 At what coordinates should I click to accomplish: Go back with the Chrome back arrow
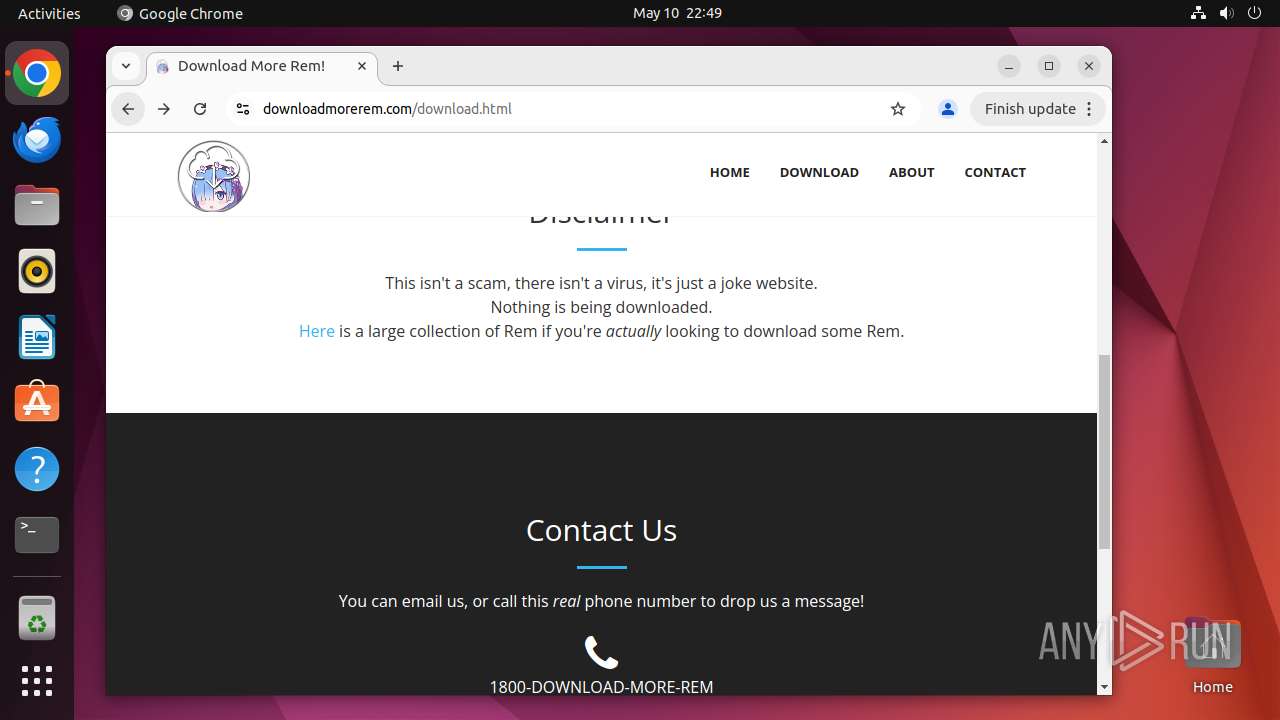tap(128, 109)
